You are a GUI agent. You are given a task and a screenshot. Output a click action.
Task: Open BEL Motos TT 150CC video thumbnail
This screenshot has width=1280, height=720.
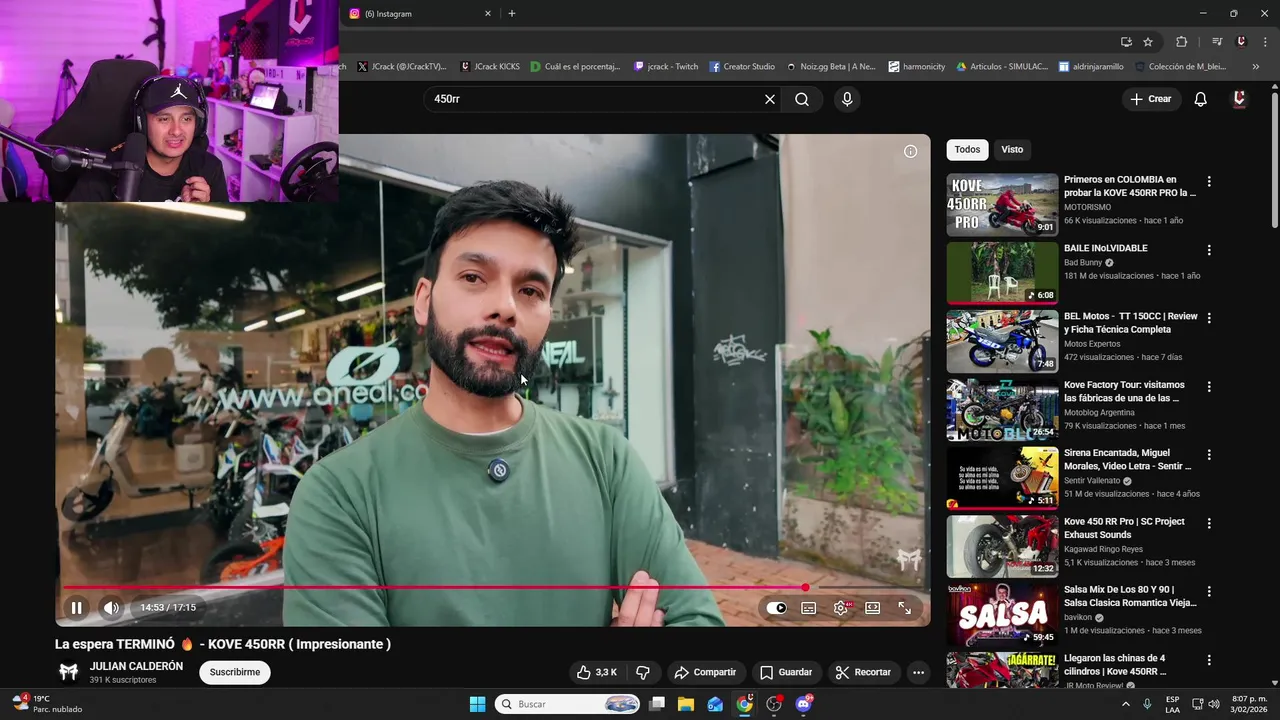coord(1002,341)
